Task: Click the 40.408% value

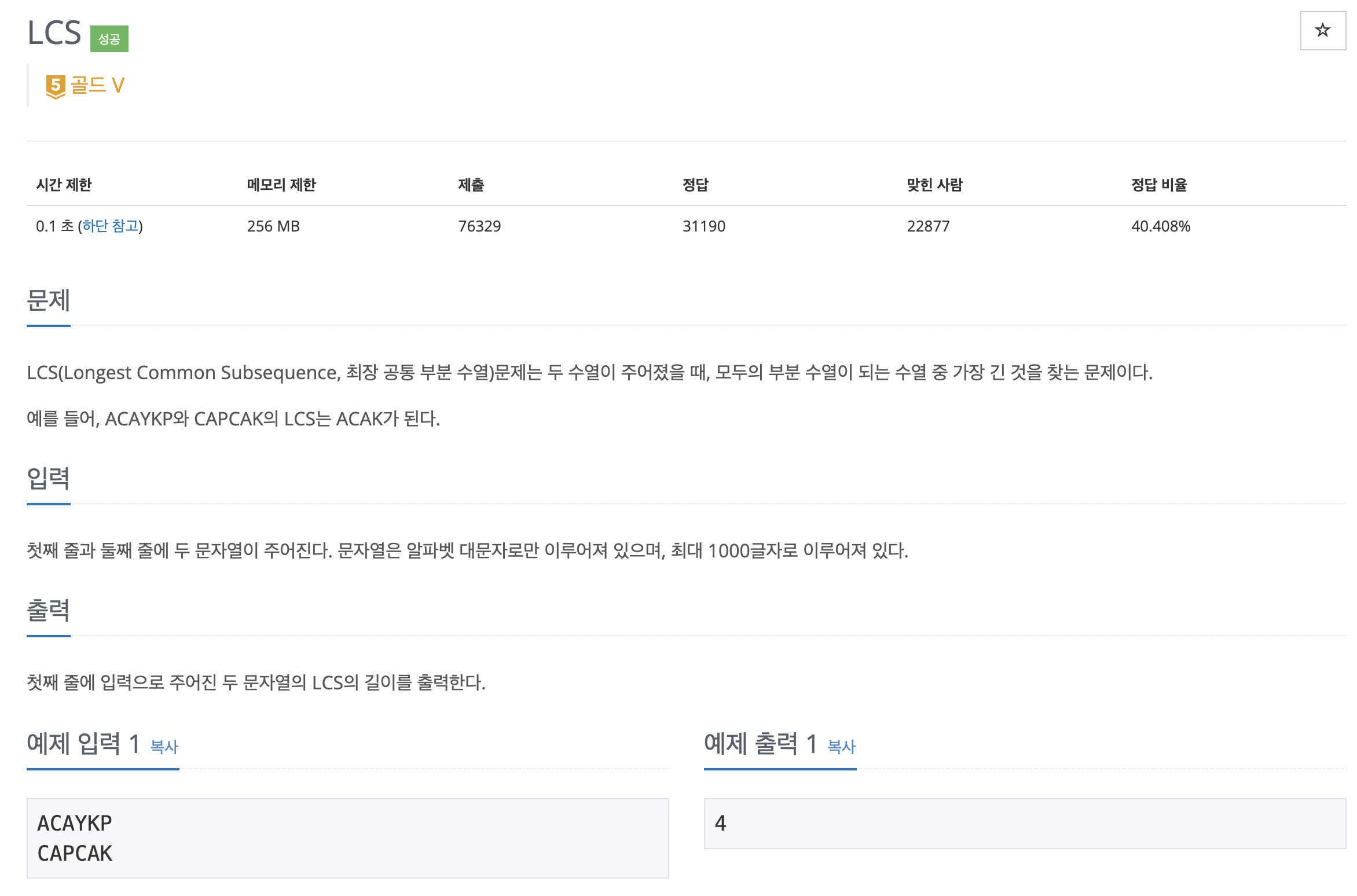Action: coord(1160,226)
